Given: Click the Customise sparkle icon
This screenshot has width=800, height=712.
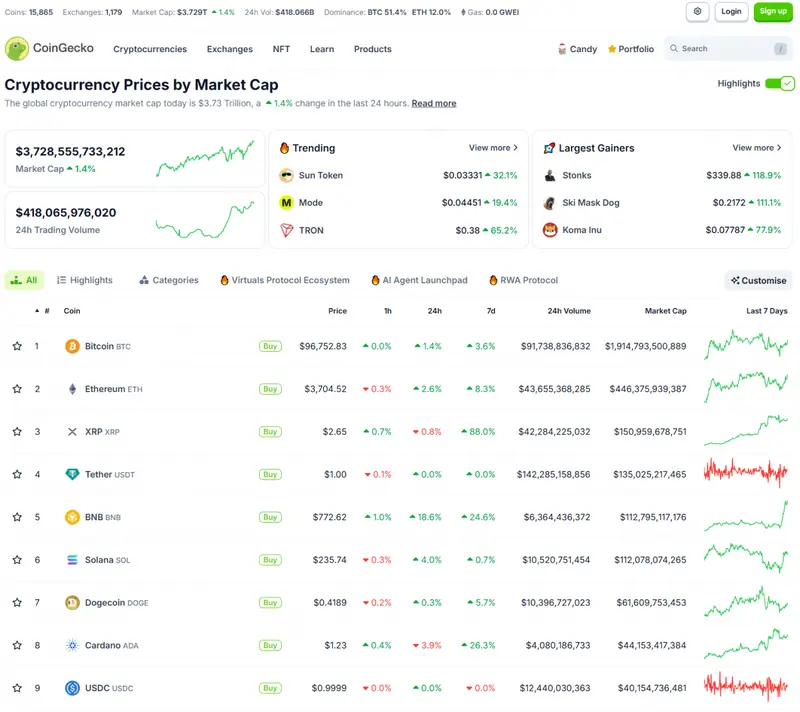Looking at the screenshot, I should click(x=735, y=281).
